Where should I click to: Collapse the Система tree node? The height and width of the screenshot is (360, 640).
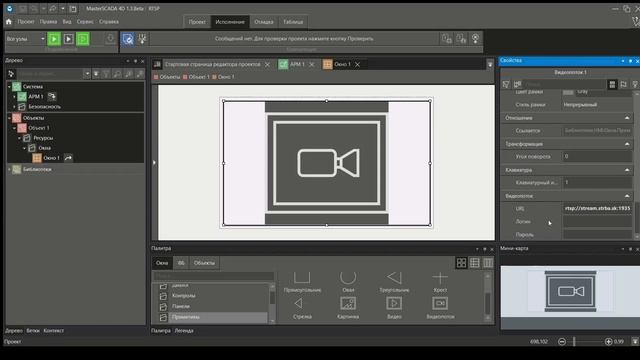(9, 87)
